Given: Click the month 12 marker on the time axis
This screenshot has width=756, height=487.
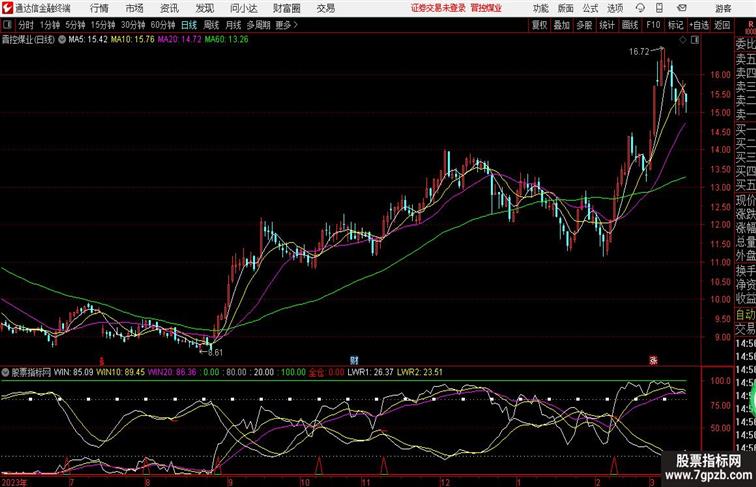Looking at the screenshot, I should 445,482.
